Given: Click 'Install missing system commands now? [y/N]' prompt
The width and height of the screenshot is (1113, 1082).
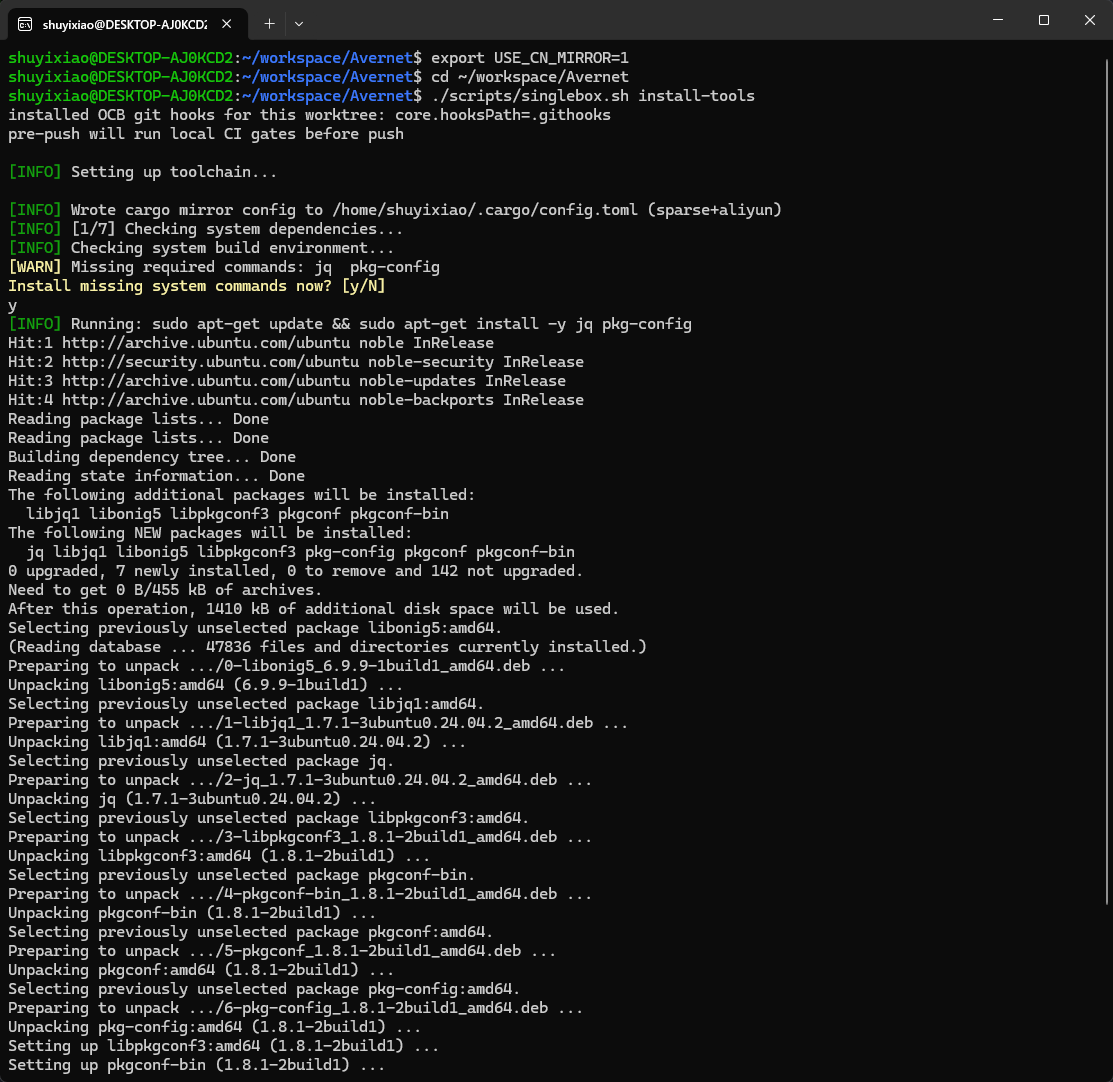Looking at the screenshot, I should [x=197, y=286].
